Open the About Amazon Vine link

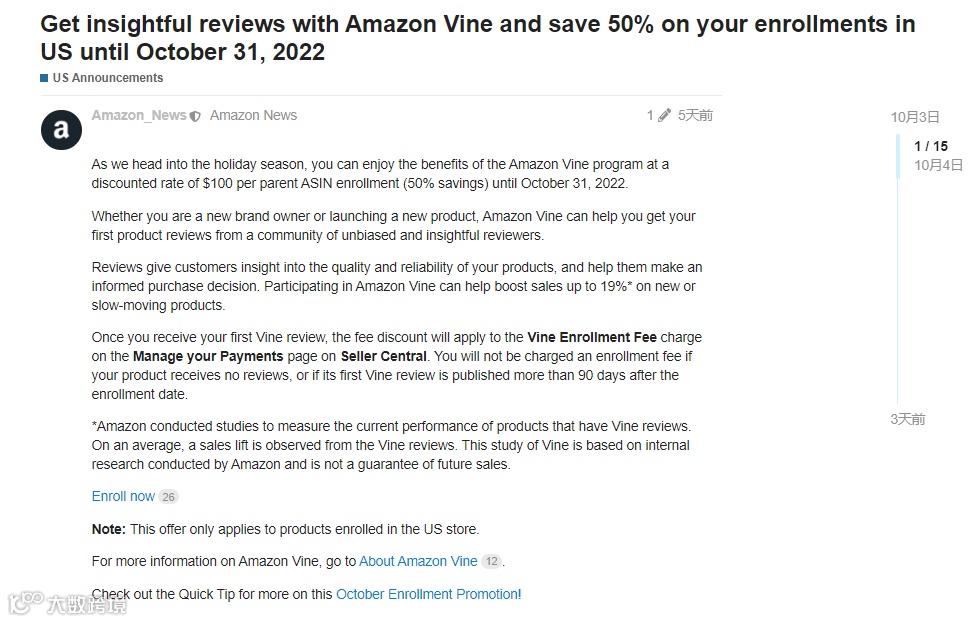[418, 561]
